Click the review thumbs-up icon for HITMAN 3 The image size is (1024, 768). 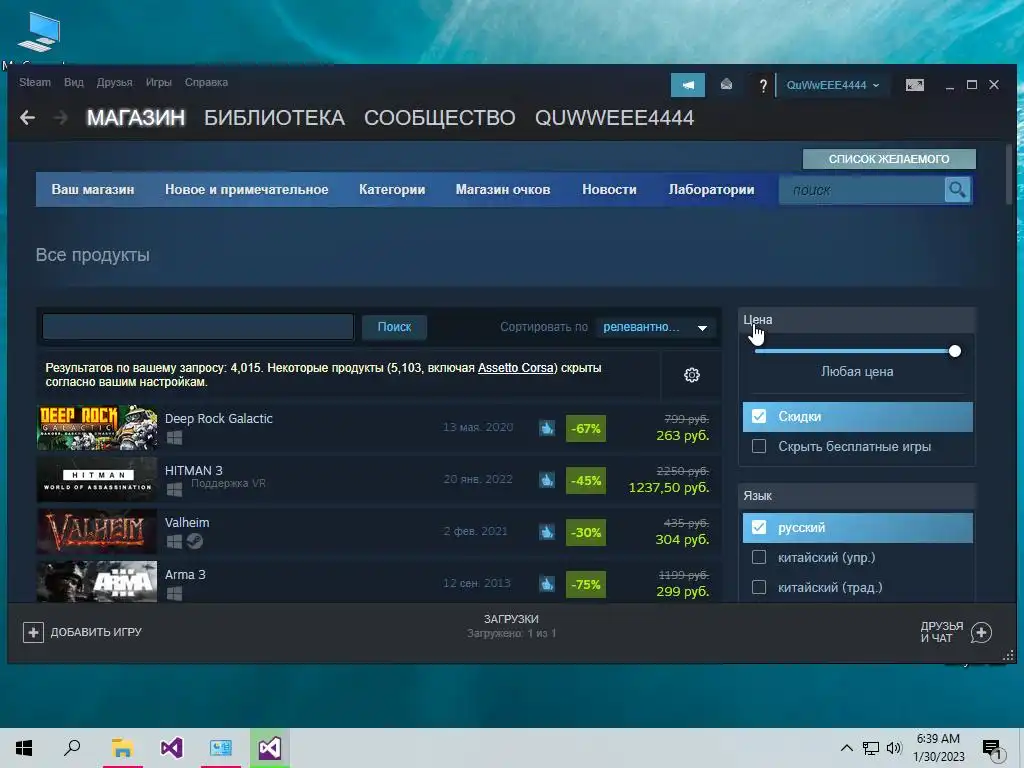coord(547,480)
